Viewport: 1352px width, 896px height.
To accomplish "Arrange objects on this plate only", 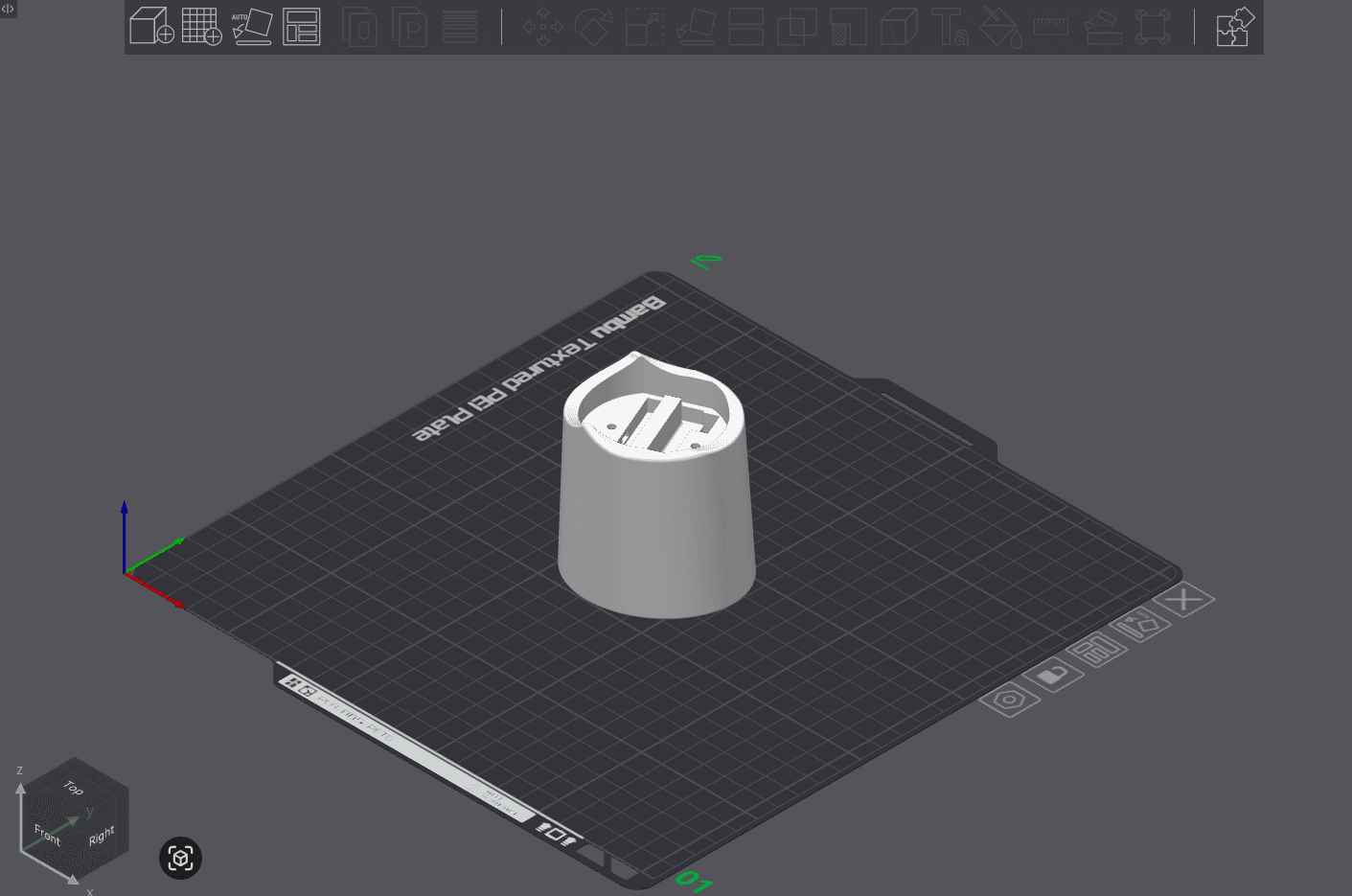I will point(1095,651).
